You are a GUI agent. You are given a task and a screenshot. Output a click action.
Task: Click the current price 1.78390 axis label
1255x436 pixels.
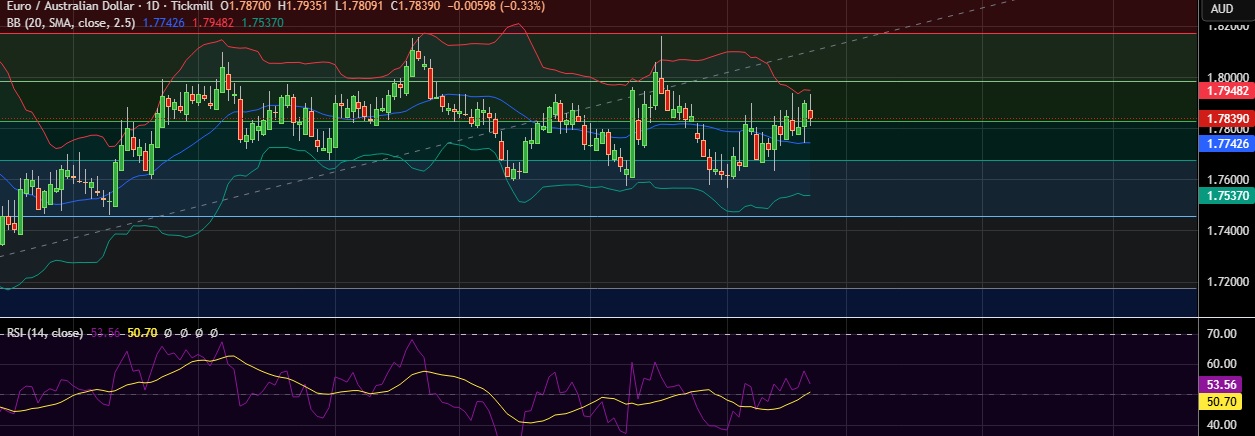click(1225, 118)
